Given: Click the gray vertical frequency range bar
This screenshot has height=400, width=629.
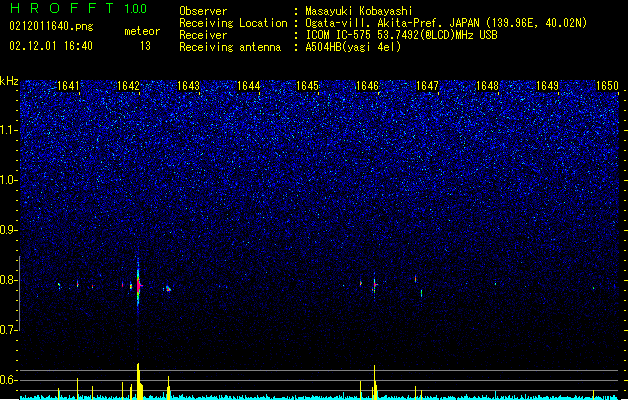Looking at the screenshot, I should pyautogui.click(x=20, y=293).
